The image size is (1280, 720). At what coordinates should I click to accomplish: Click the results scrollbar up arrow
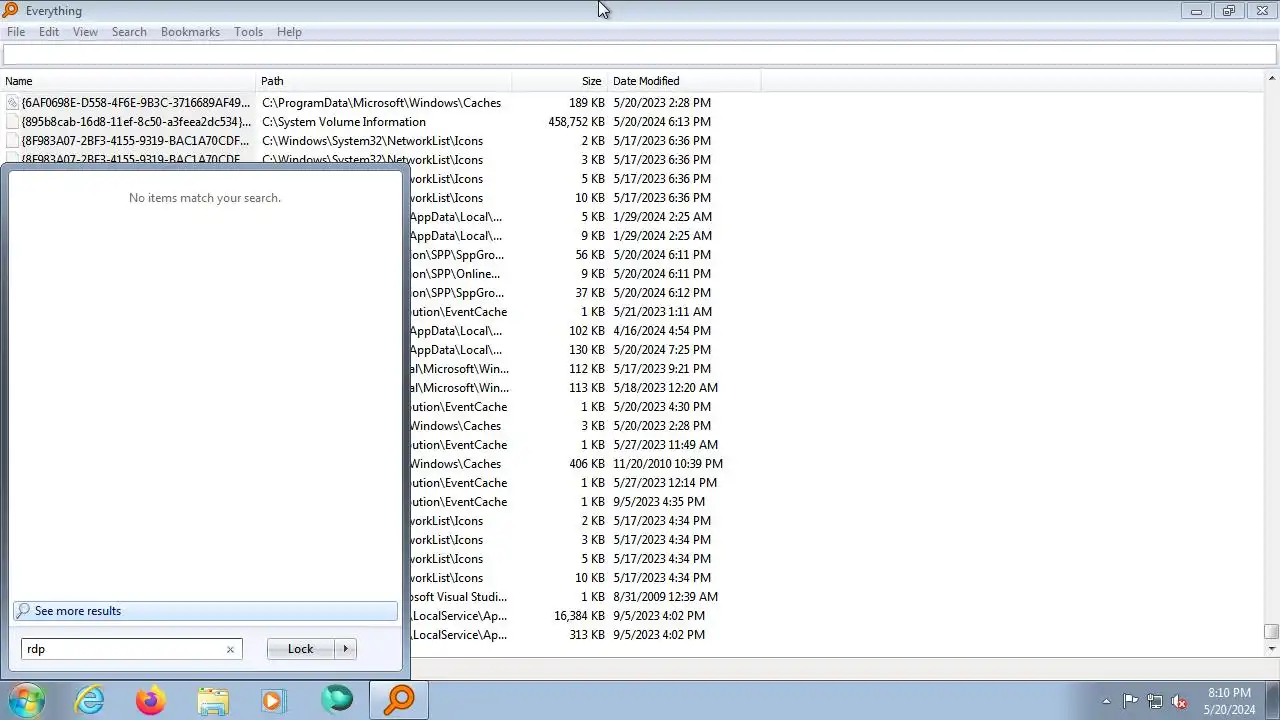click(x=1272, y=79)
